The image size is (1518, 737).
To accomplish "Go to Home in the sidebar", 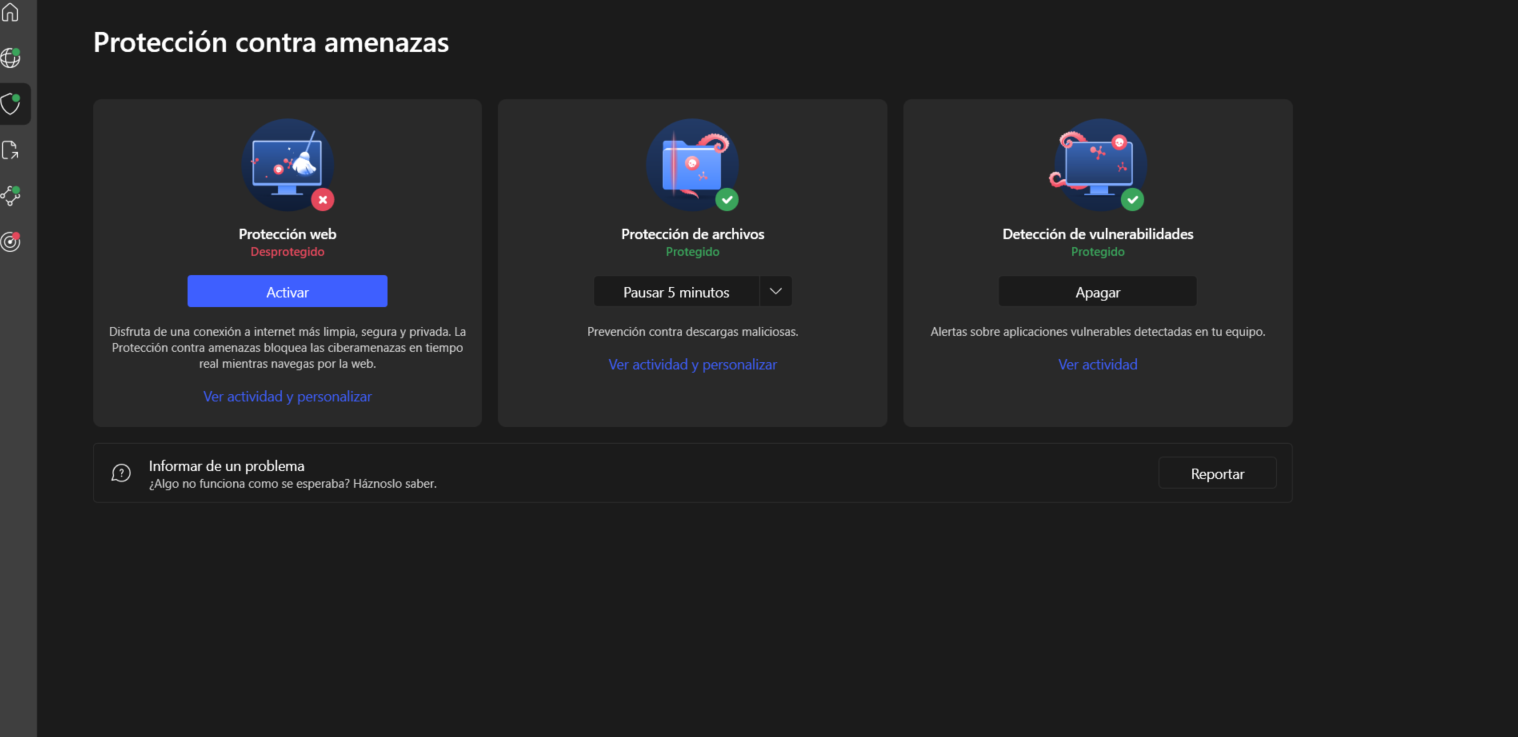I will tap(11, 13).
